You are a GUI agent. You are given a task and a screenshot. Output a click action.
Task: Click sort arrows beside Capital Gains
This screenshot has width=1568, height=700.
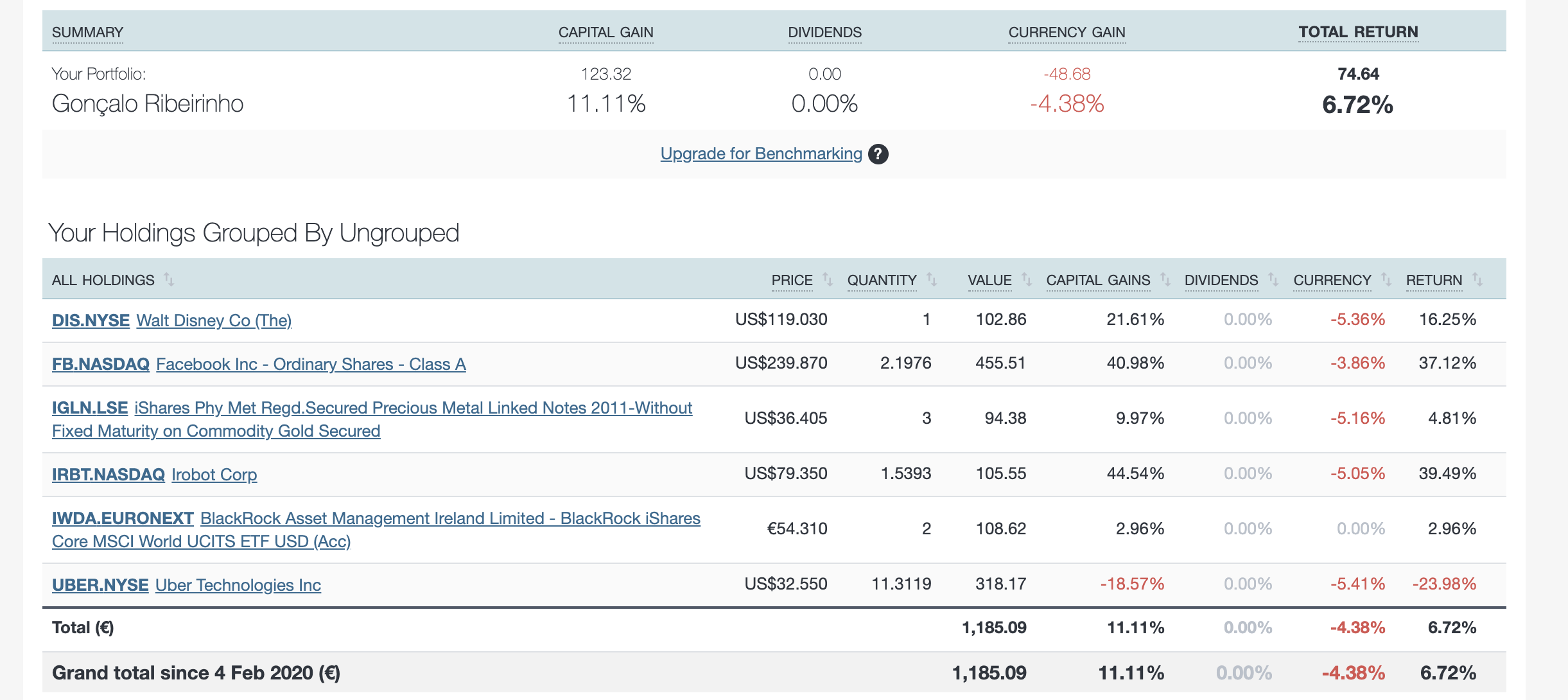pyautogui.click(x=1165, y=279)
